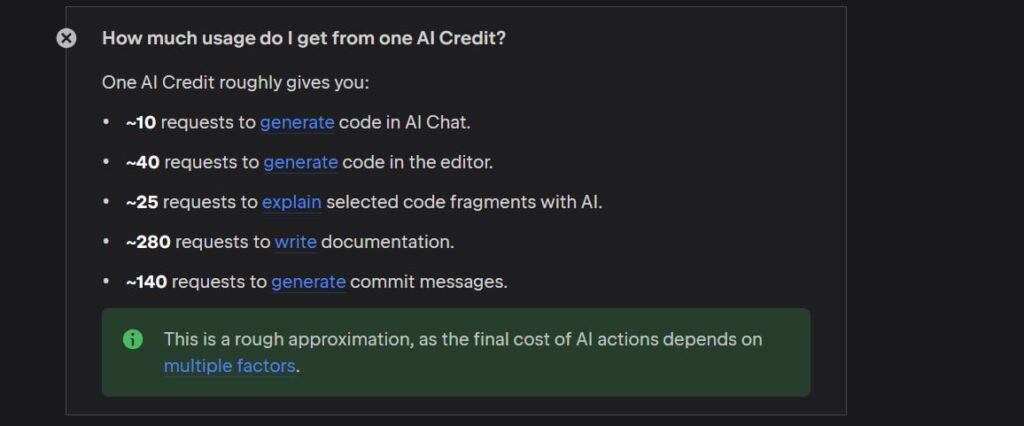The width and height of the screenshot is (1024, 426).
Task: Click the bold ~40 requests figure
Action: [x=143, y=162]
